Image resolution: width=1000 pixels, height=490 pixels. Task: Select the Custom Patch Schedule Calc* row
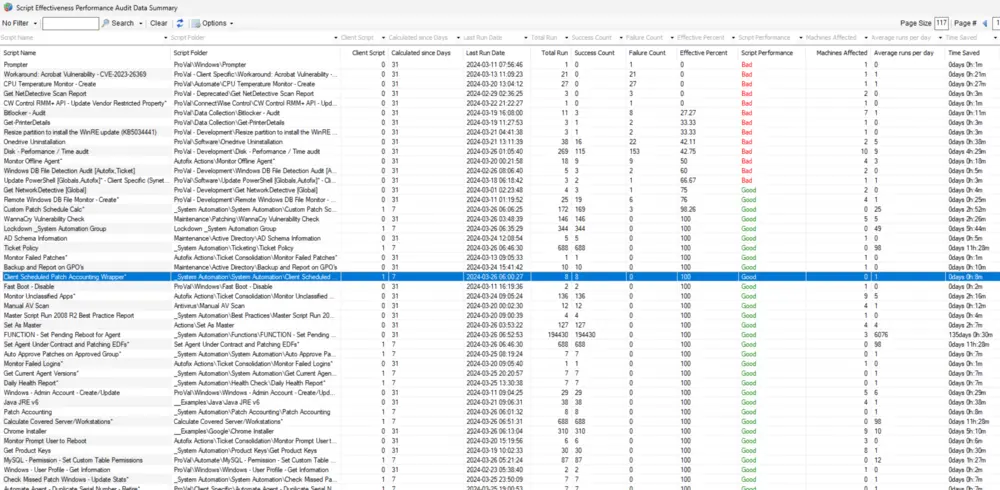[500, 209]
